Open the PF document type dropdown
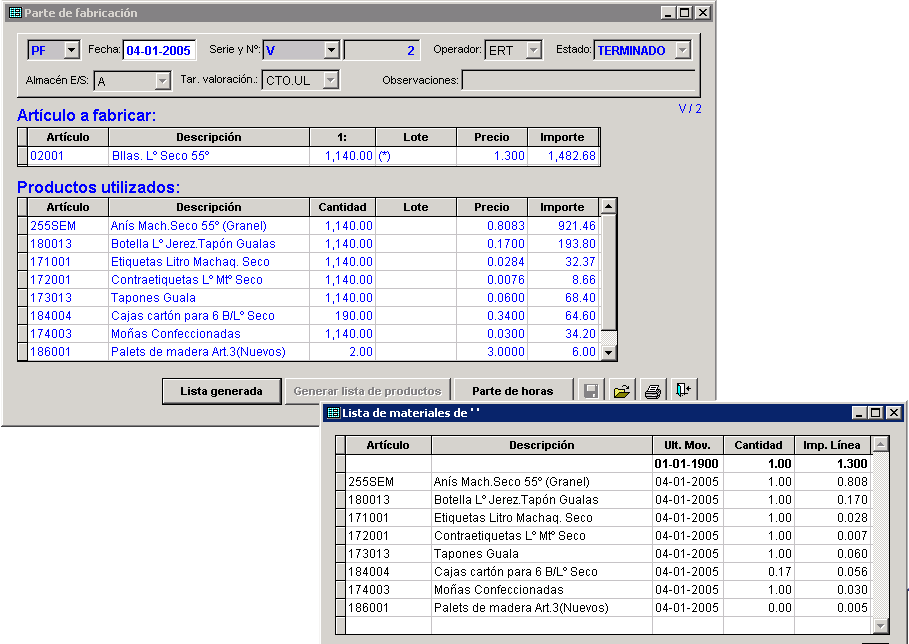The height and width of the screenshot is (644, 909). tap(72, 50)
